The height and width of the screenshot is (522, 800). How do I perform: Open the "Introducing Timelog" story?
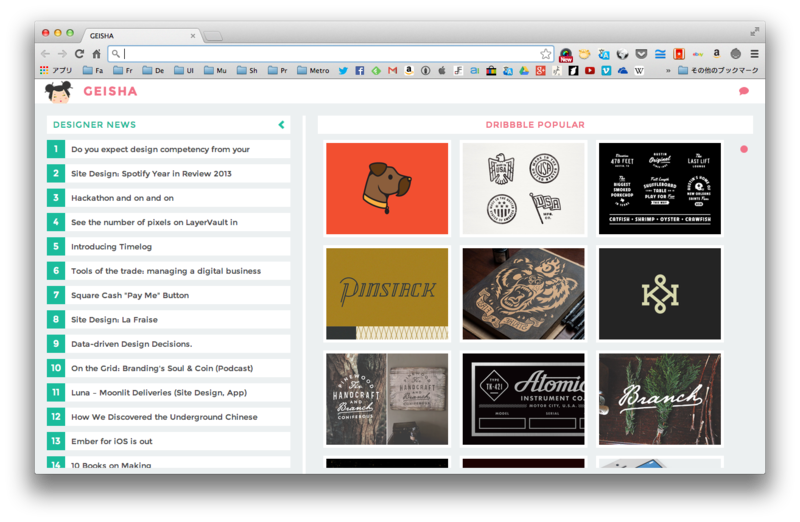[x=168, y=246]
